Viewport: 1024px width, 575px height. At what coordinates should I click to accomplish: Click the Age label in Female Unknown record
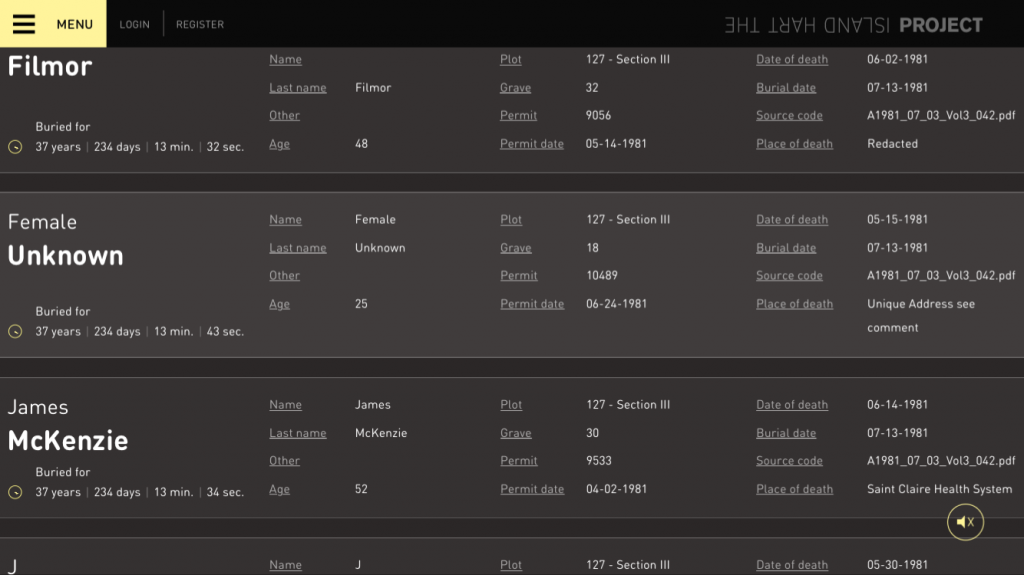coord(280,304)
